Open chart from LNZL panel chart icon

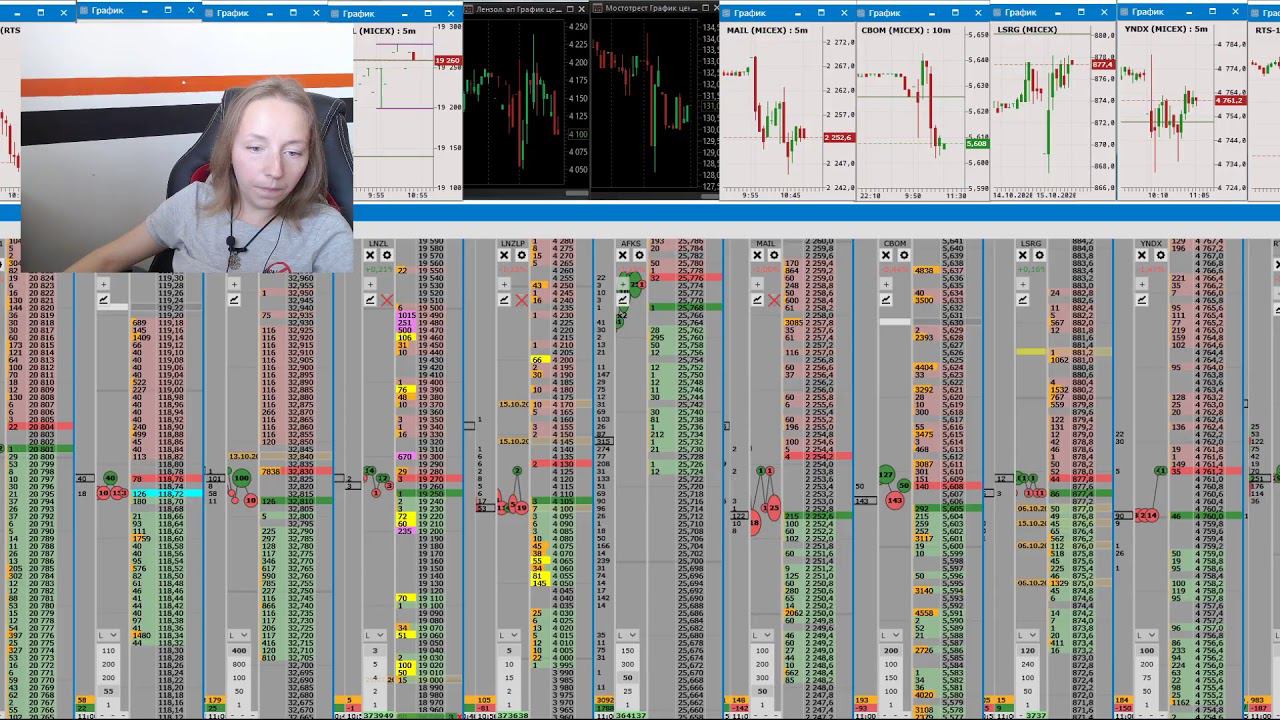(369, 300)
